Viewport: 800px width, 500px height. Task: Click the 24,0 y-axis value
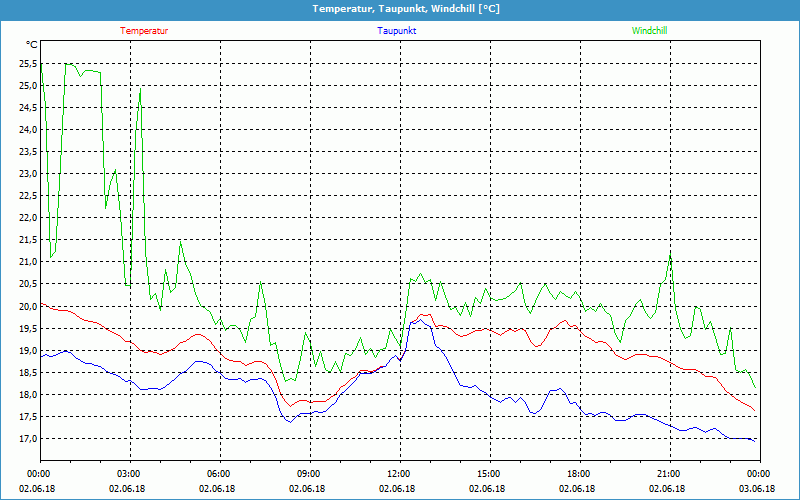28,130
